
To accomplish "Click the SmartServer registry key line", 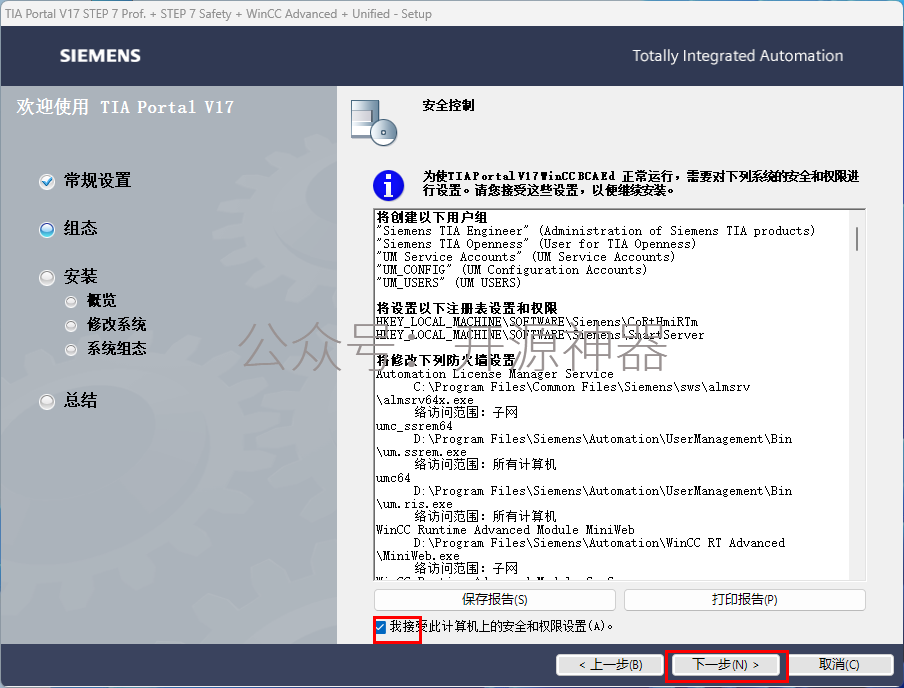I will tap(540, 335).
